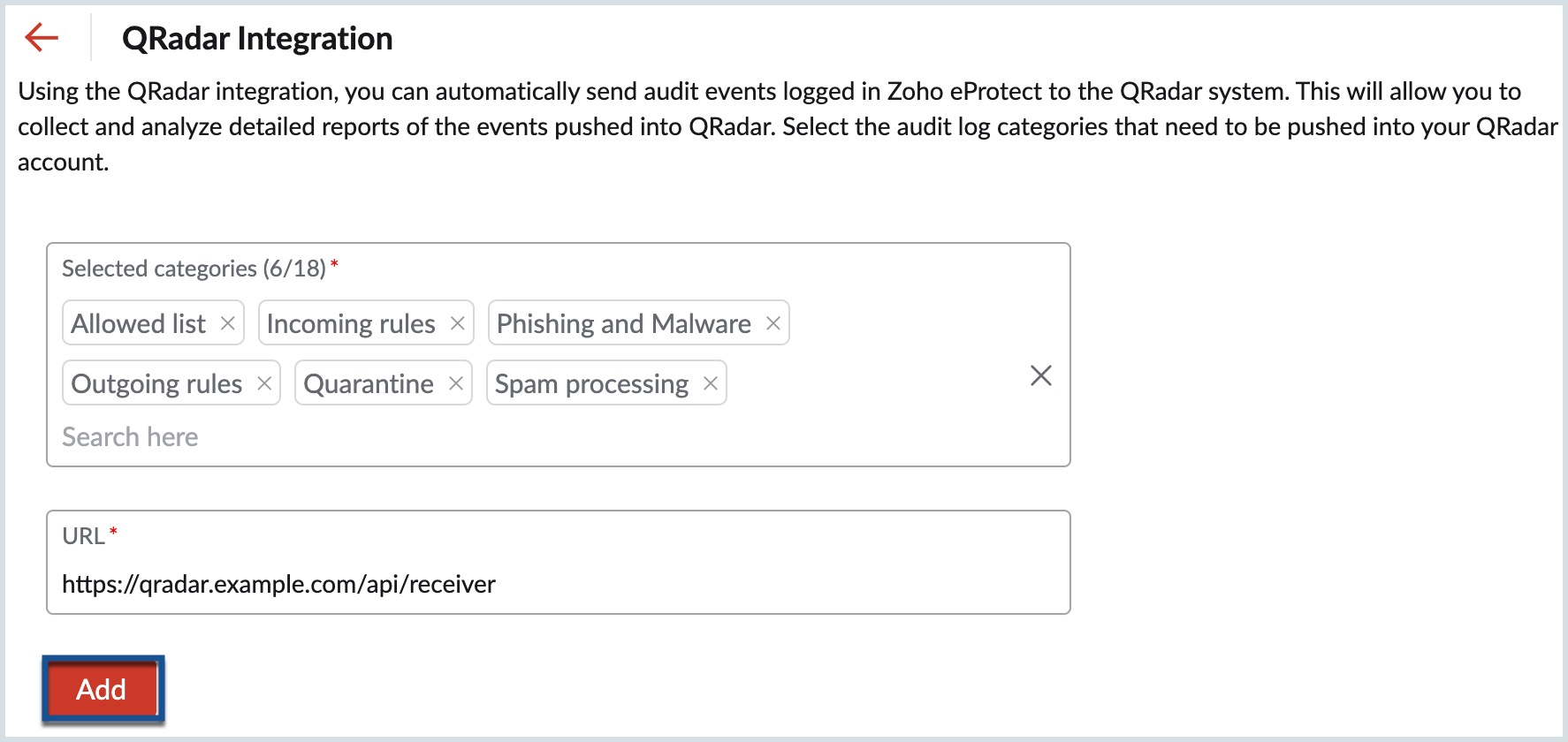This screenshot has height=742, width=1568.
Task: Click the URL field label
Action: click(x=83, y=536)
